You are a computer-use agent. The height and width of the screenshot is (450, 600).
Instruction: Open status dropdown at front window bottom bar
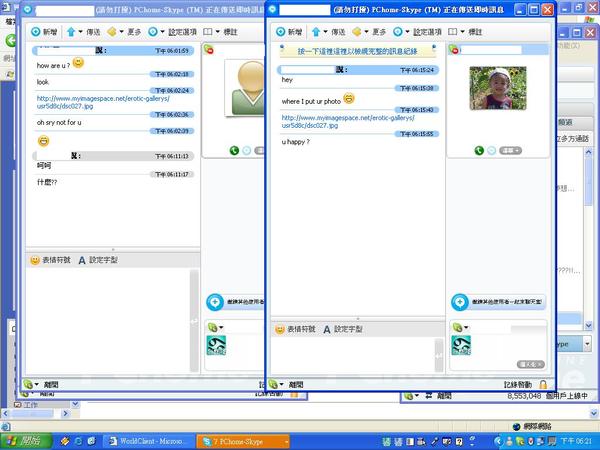282,384
